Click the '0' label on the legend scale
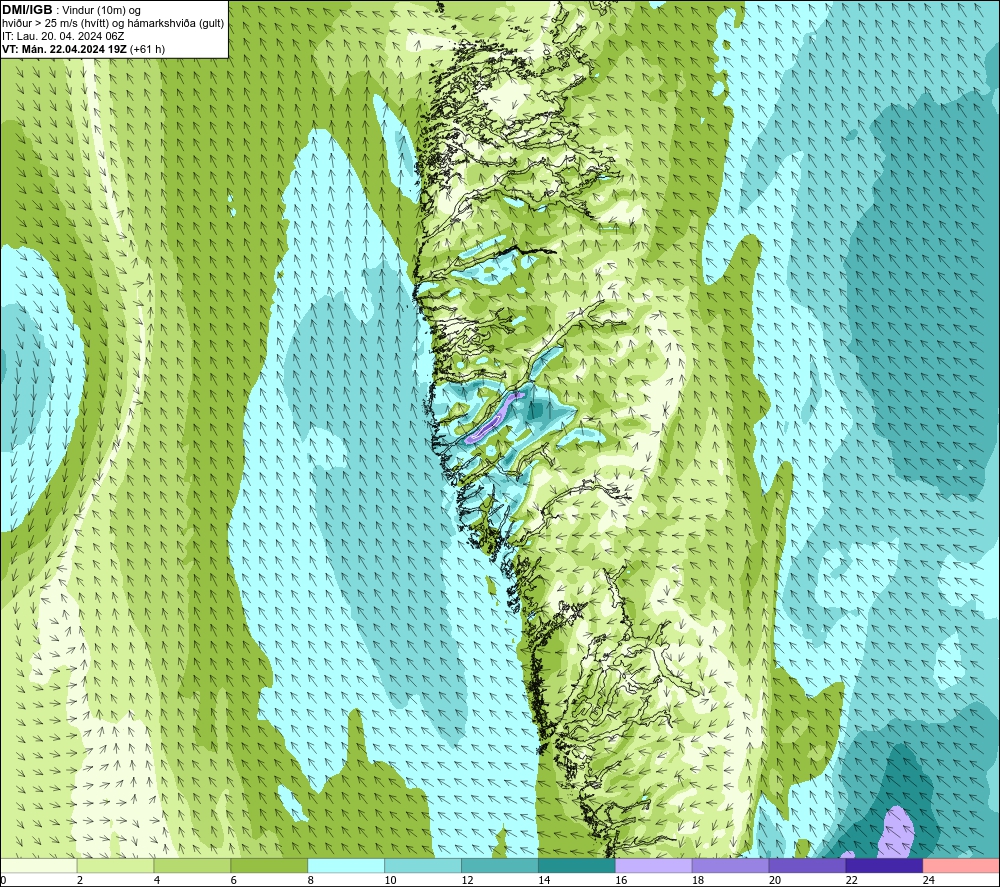Image resolution: width=1000 pixels, height=887 pixels. 3,880
